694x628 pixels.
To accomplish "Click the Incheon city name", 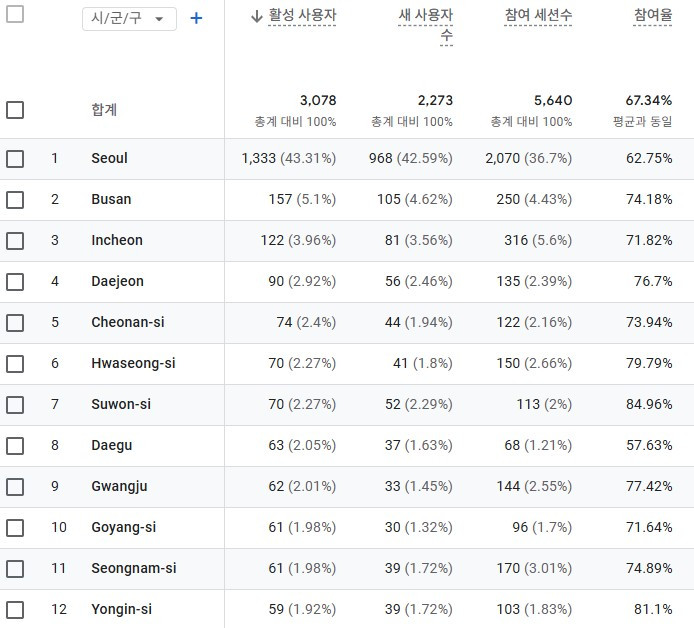I will pos(117,240).
